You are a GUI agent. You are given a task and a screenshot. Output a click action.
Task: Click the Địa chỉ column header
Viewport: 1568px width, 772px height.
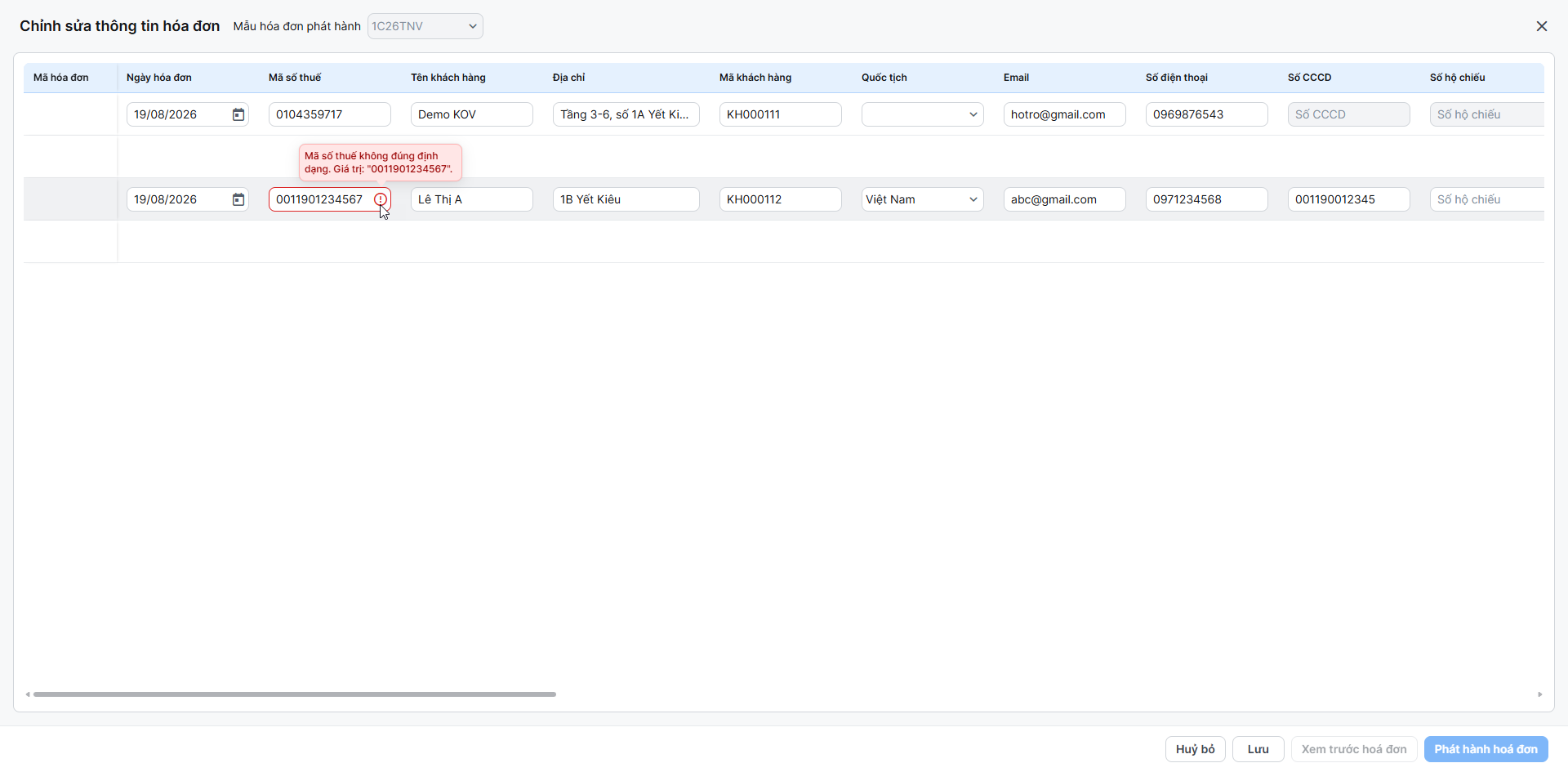pyautogui.click(x=568, y=78)
